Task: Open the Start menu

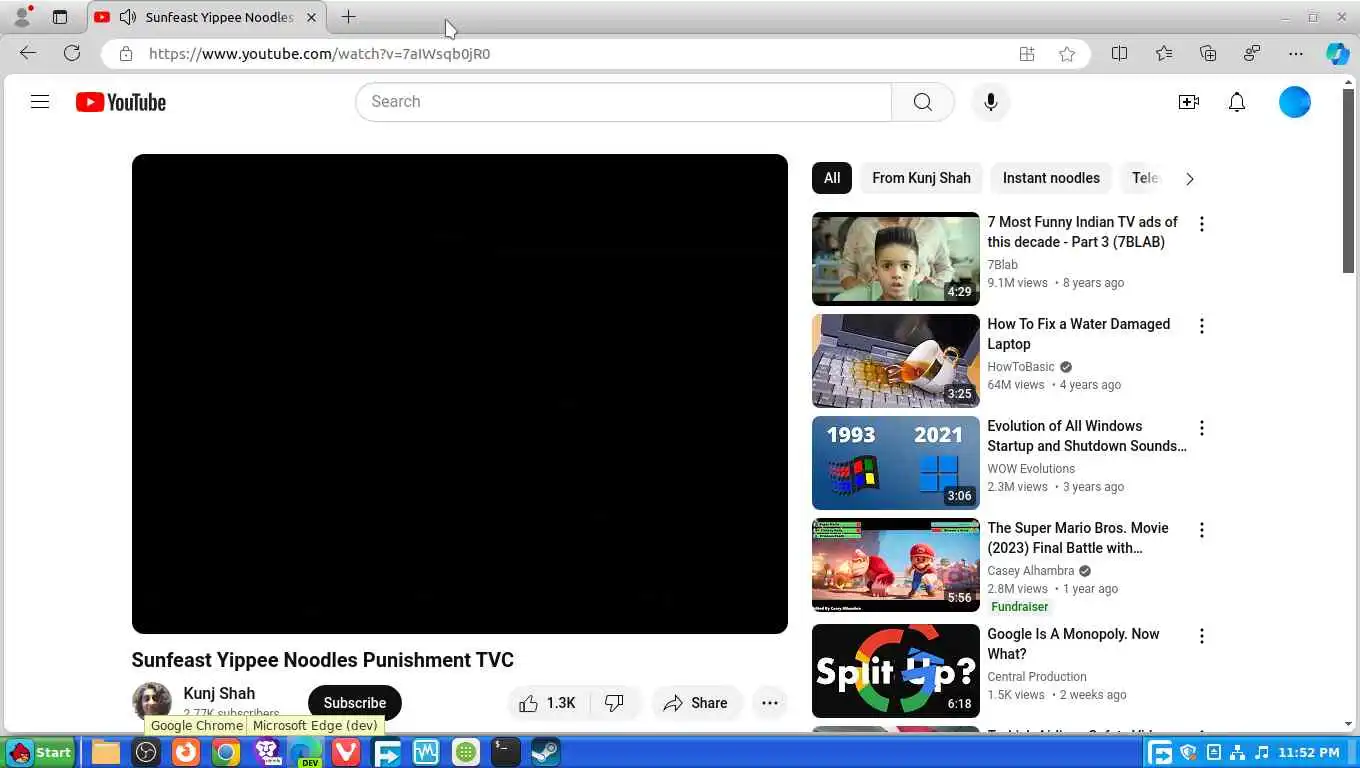Action: click(40, 752)
